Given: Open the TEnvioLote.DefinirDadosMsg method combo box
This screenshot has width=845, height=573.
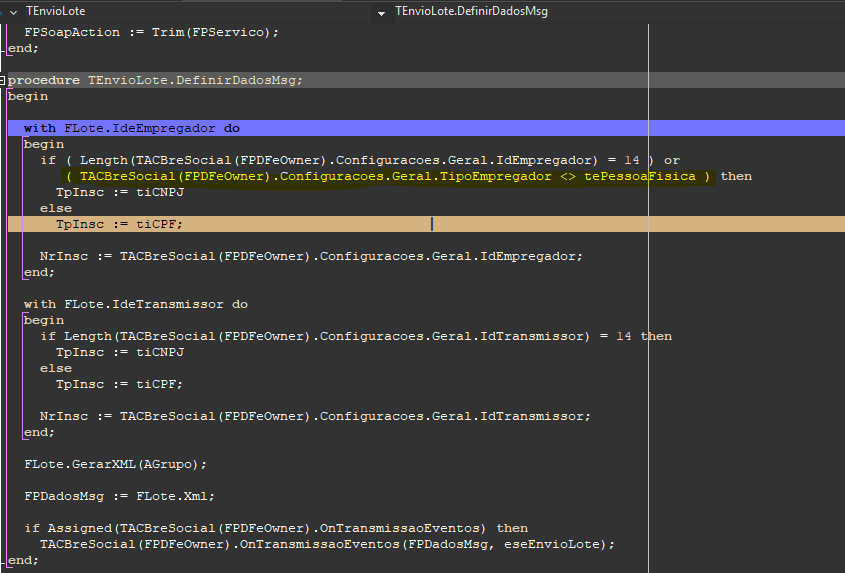Looking at the screenshot, I should coord(608,11).
